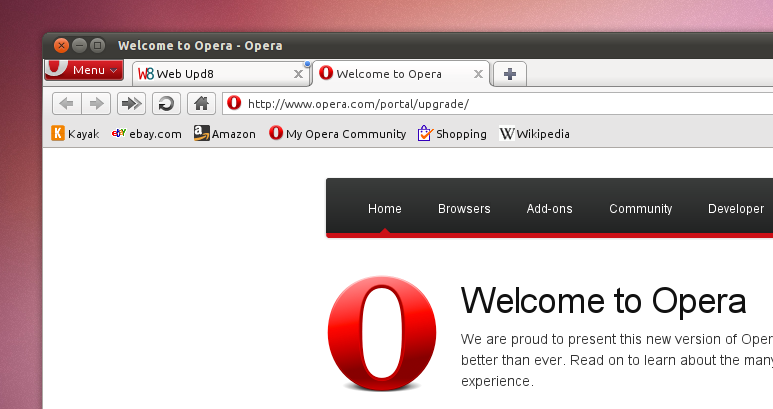Switch to the Web Upd8 tab
Screen dimensions: 773x409
[x=221, y=74]
